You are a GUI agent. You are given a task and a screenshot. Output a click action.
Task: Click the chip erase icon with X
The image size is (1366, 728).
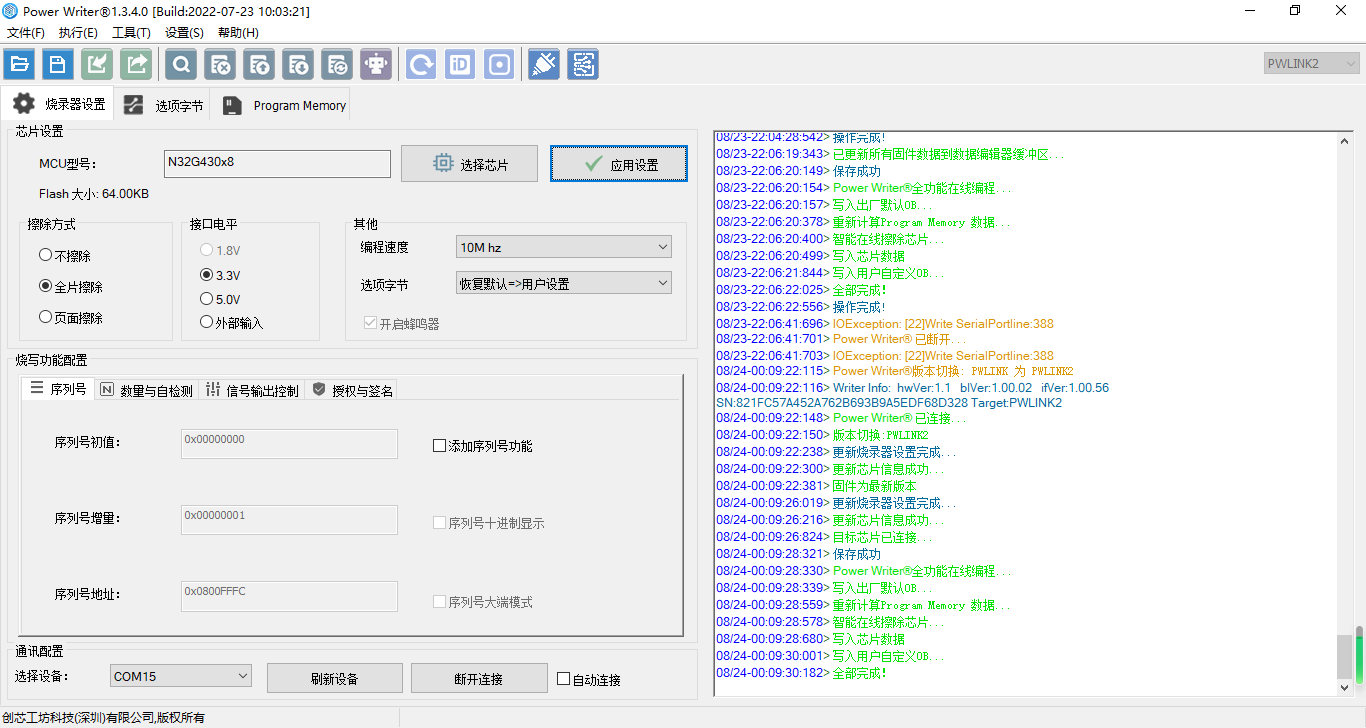(220, 65)
